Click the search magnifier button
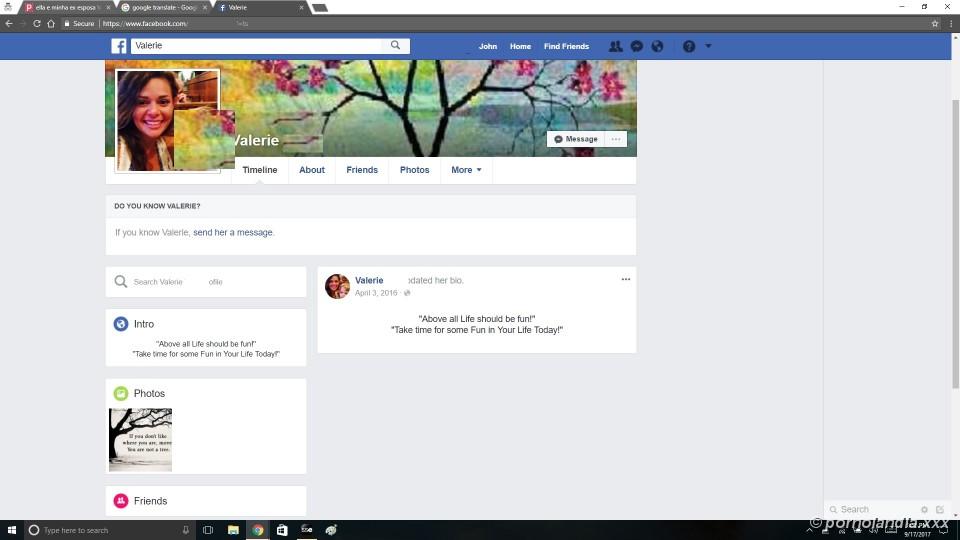 click(x=396, y=46)
